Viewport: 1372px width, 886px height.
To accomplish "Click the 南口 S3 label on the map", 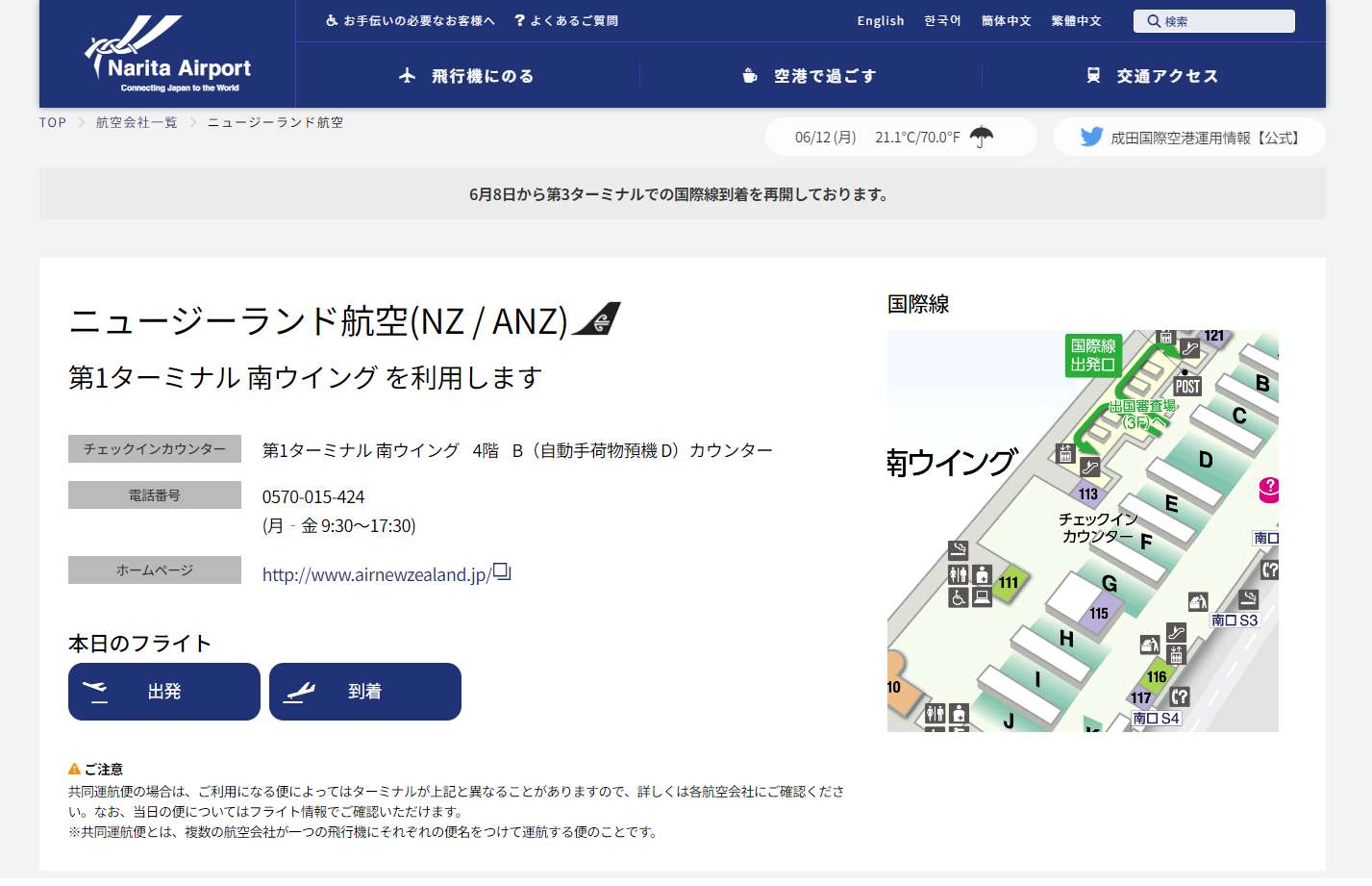I will pos(1235,620).
